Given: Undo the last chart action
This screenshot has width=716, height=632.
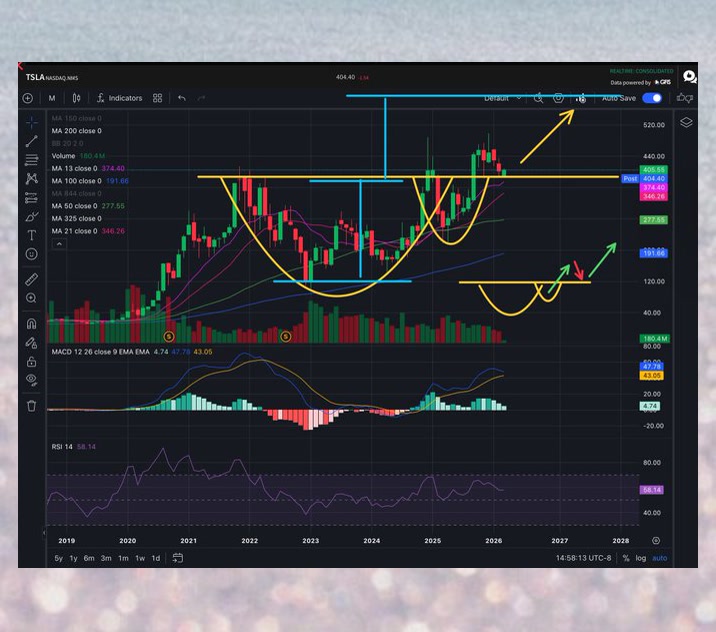Looking at the screenshot, I should (x=182, y=98).
